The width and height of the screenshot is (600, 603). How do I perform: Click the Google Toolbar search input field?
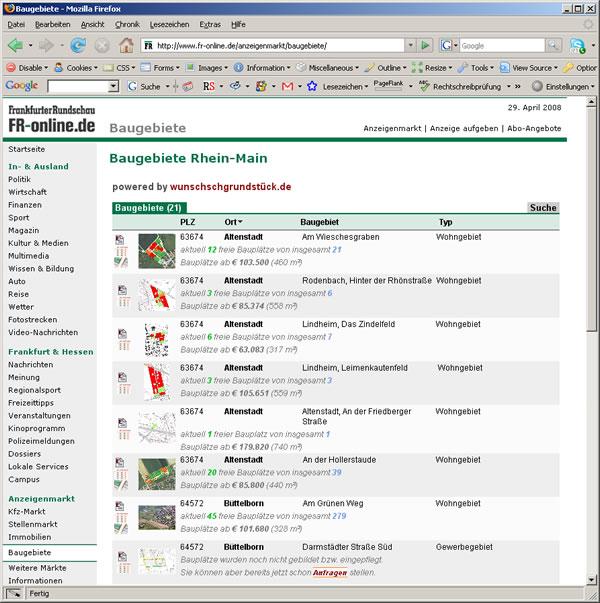coord(78,87)
